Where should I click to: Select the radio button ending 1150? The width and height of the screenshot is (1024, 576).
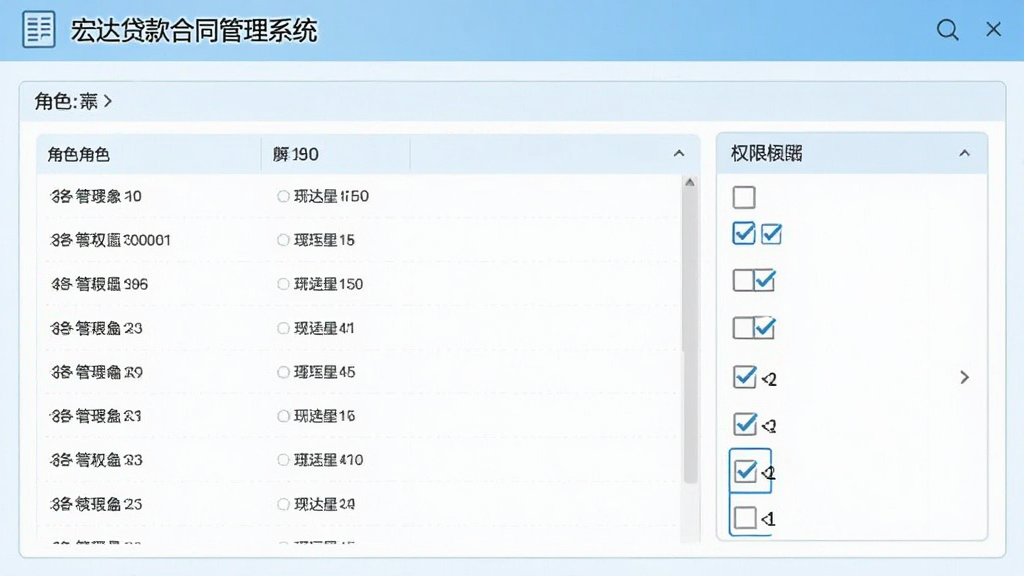(283, 196)
